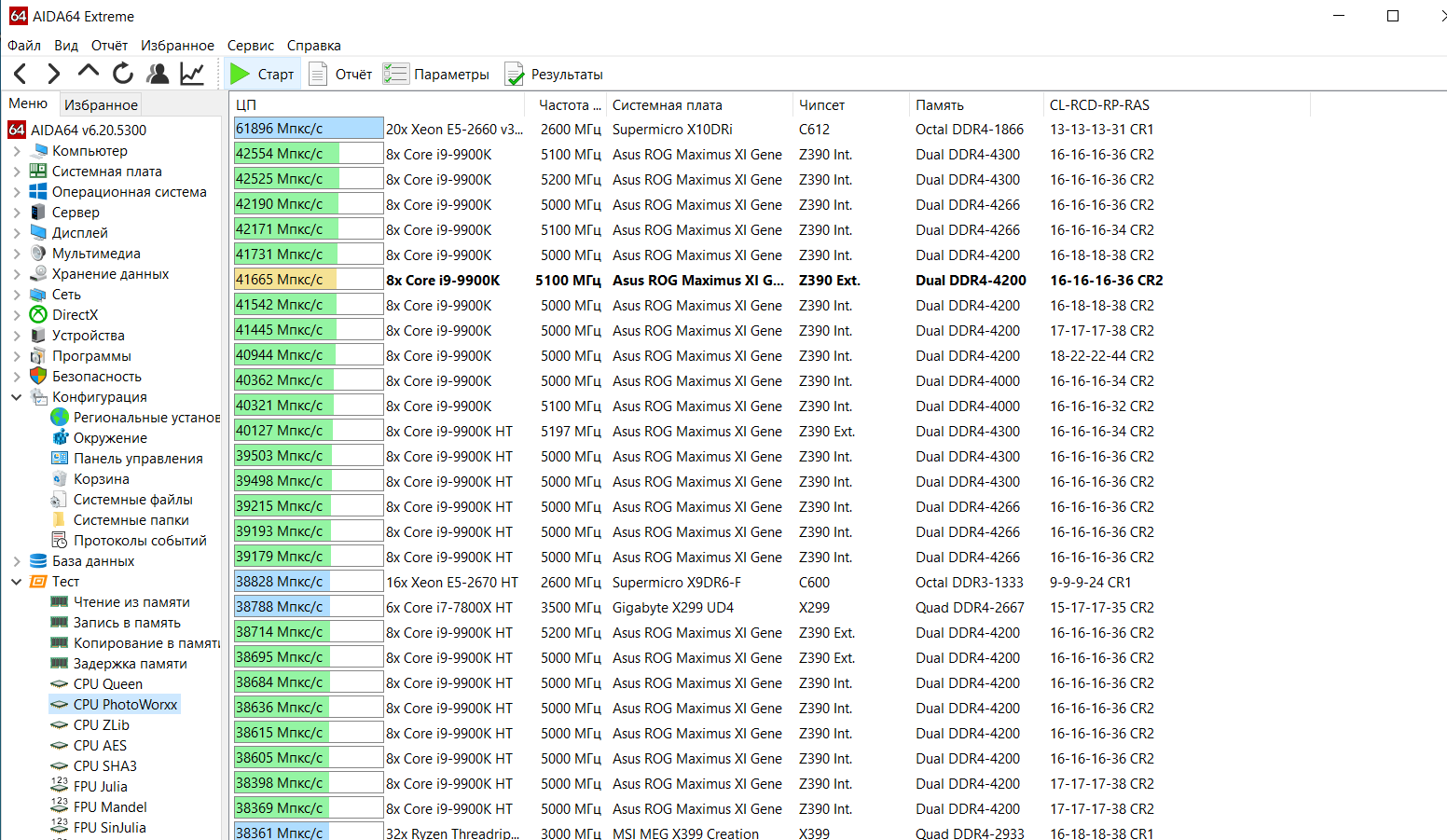Expand the Хранение данных tree node
1447x840 pixels.
(x=17, y=274)
